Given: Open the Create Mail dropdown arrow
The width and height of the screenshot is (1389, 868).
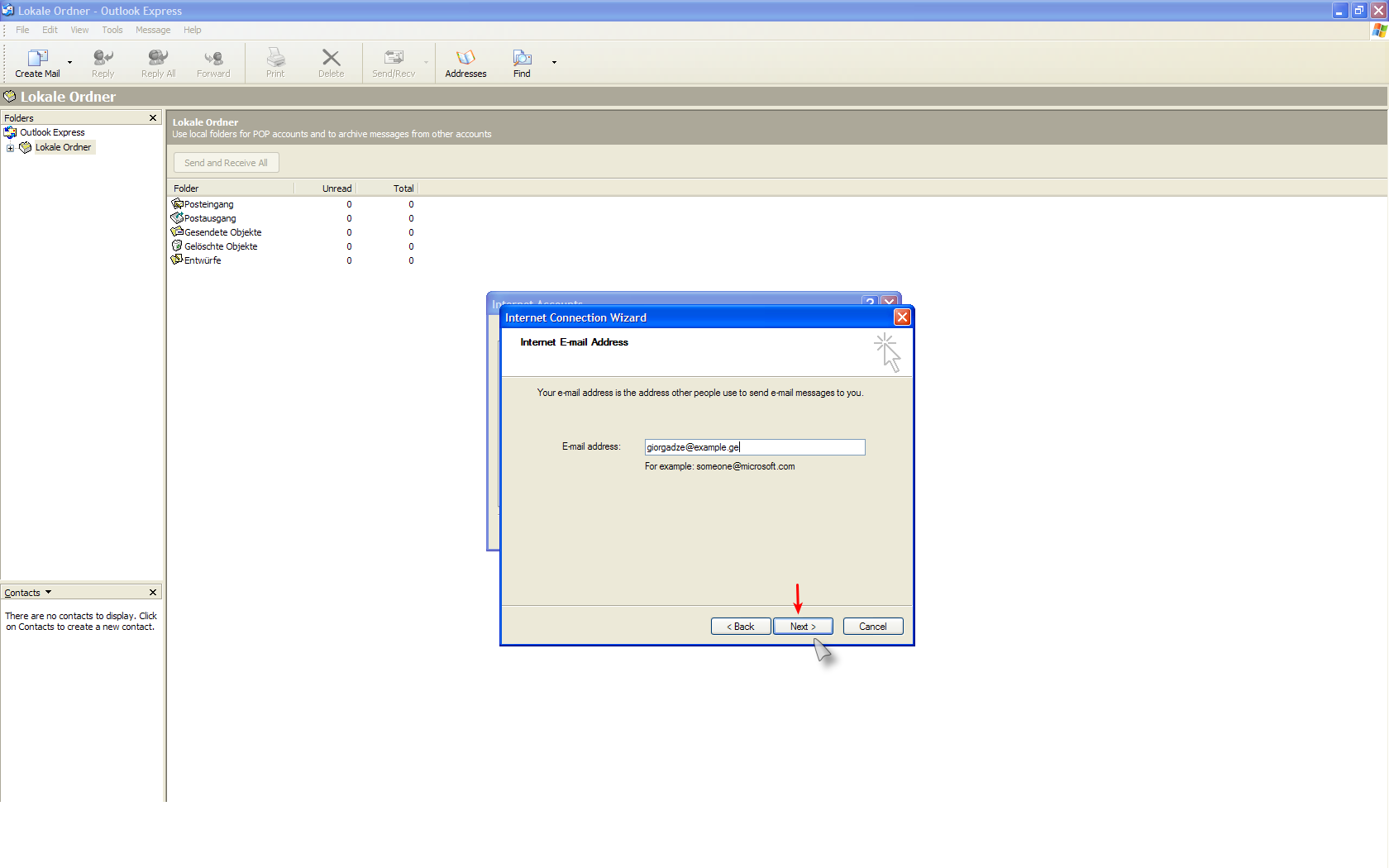Looking at the screenshot, I should point(69,63).
